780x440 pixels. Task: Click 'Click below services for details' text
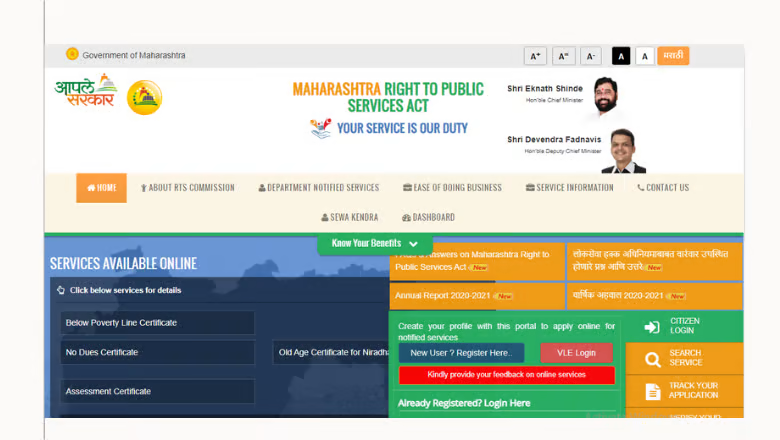click(x=125, y=290)
